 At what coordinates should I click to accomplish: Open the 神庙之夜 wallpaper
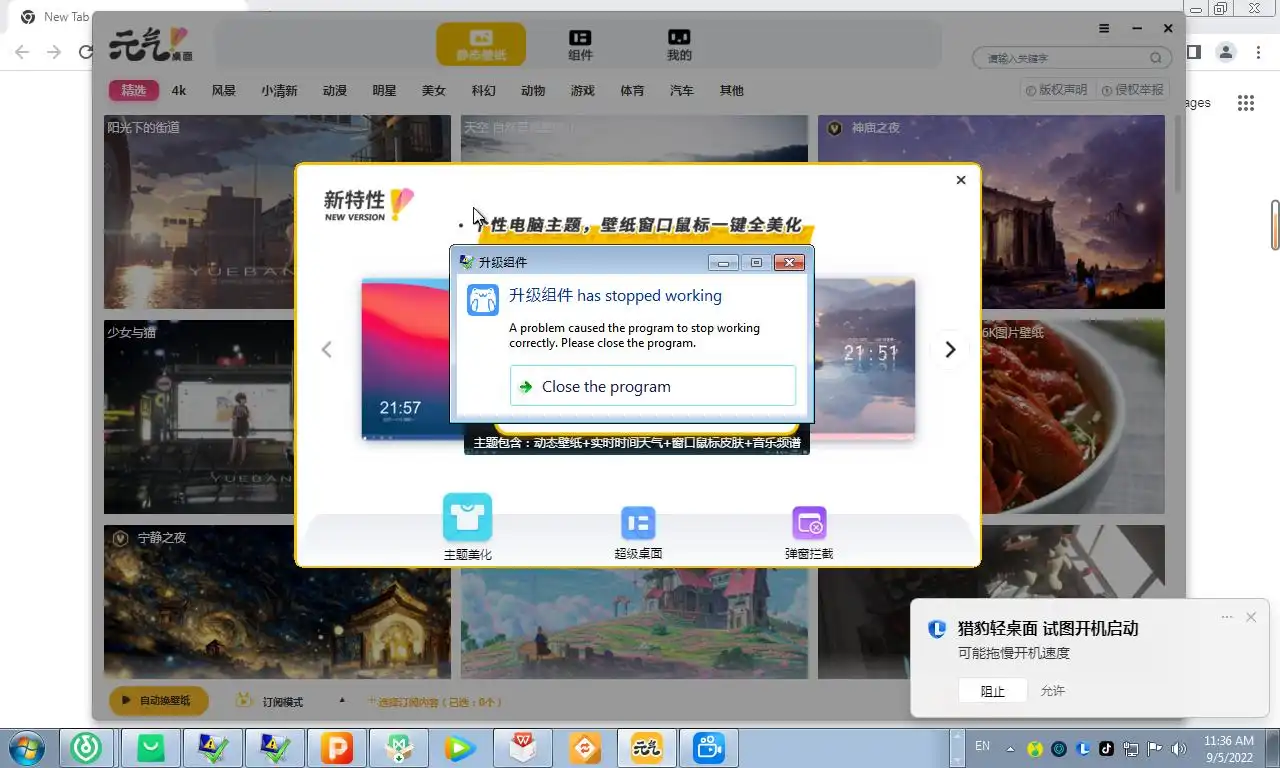991,212
